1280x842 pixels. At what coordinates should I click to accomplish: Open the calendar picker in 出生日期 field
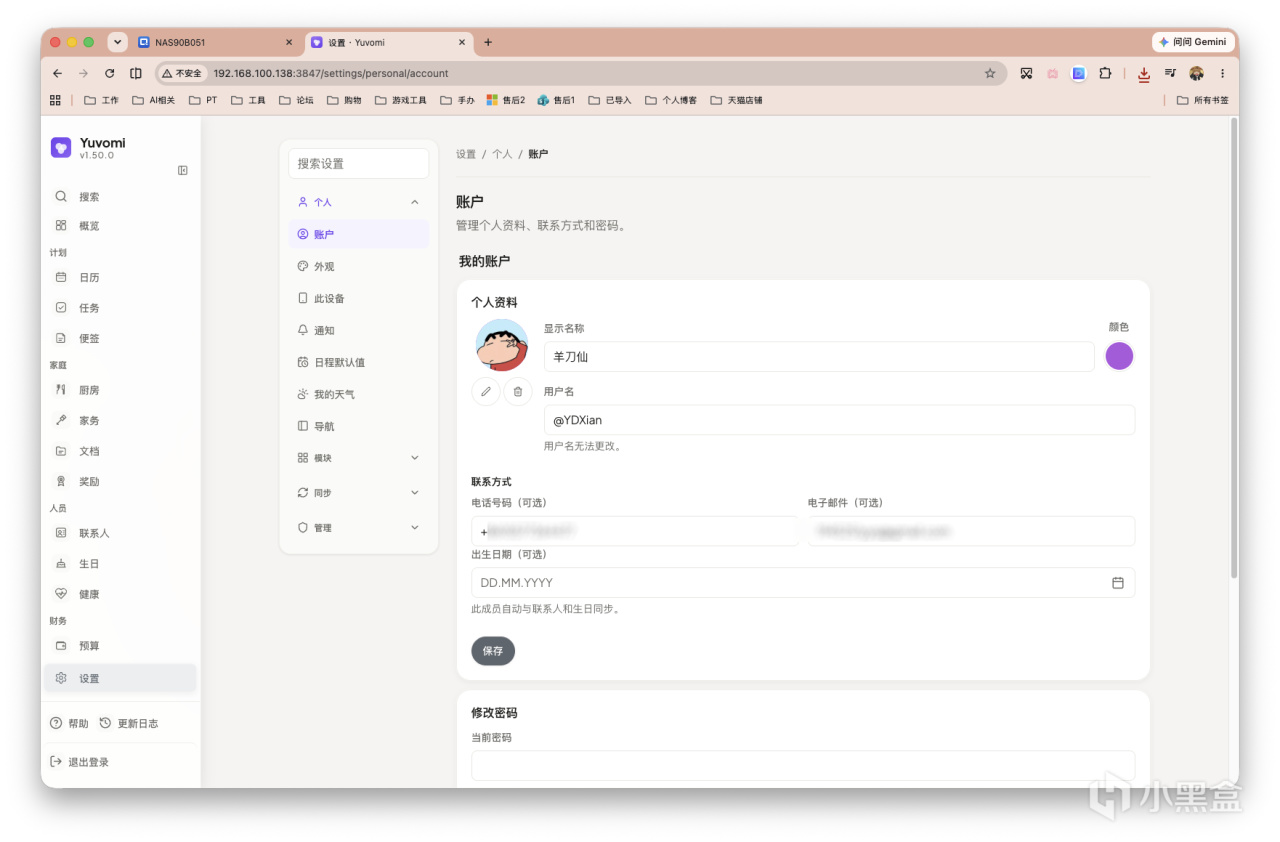click(x=1118, y=583)
